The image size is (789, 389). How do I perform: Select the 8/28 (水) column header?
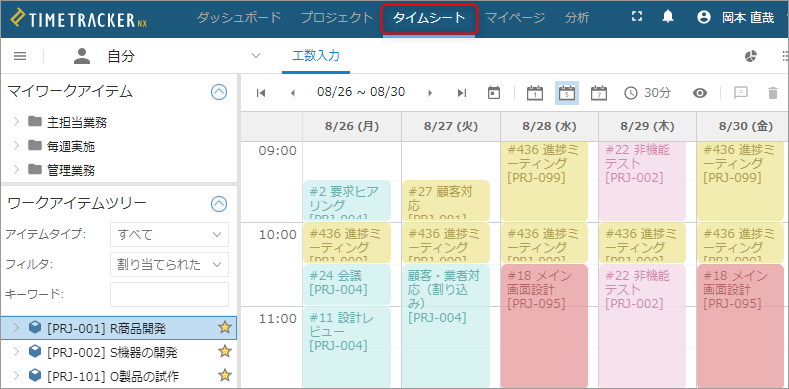pos(549,126)
